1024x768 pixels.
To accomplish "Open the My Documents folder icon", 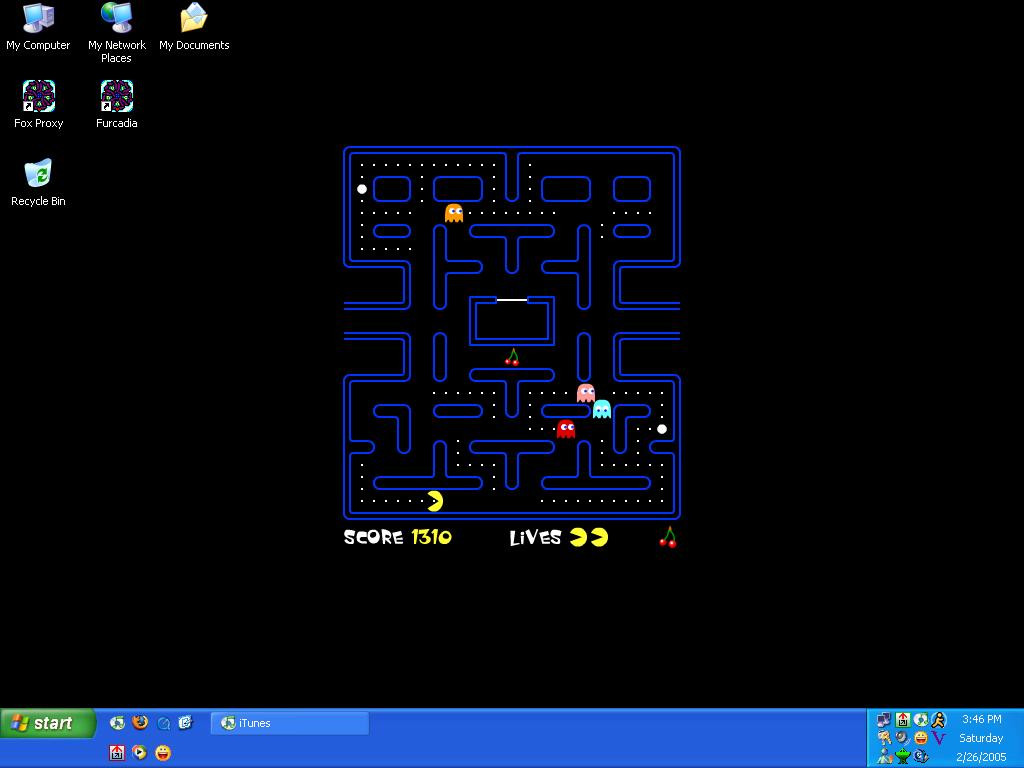I will pyautogui.click(x=194, y=27).
